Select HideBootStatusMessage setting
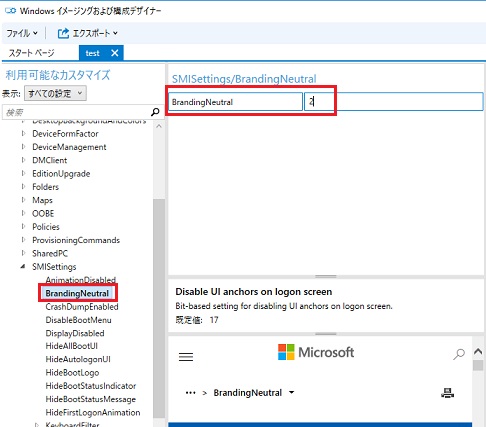 (91, 399)
